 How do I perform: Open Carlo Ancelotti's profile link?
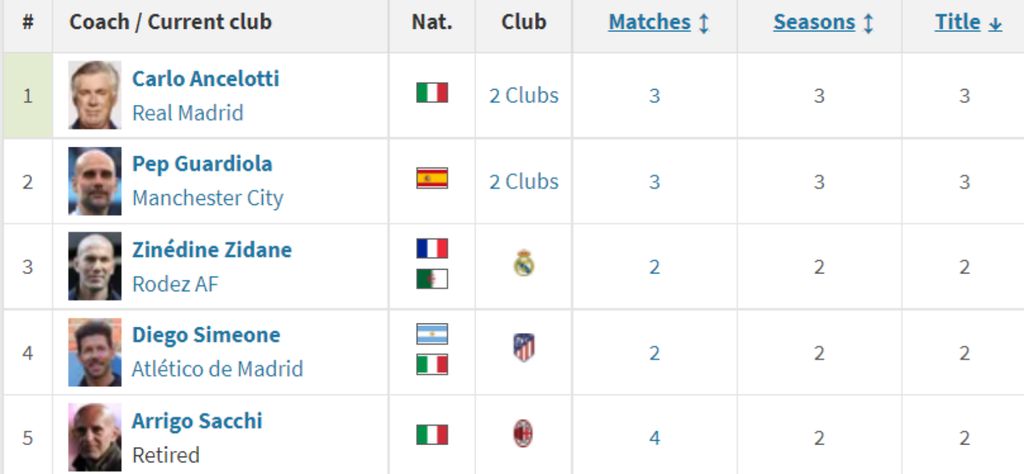206,79
